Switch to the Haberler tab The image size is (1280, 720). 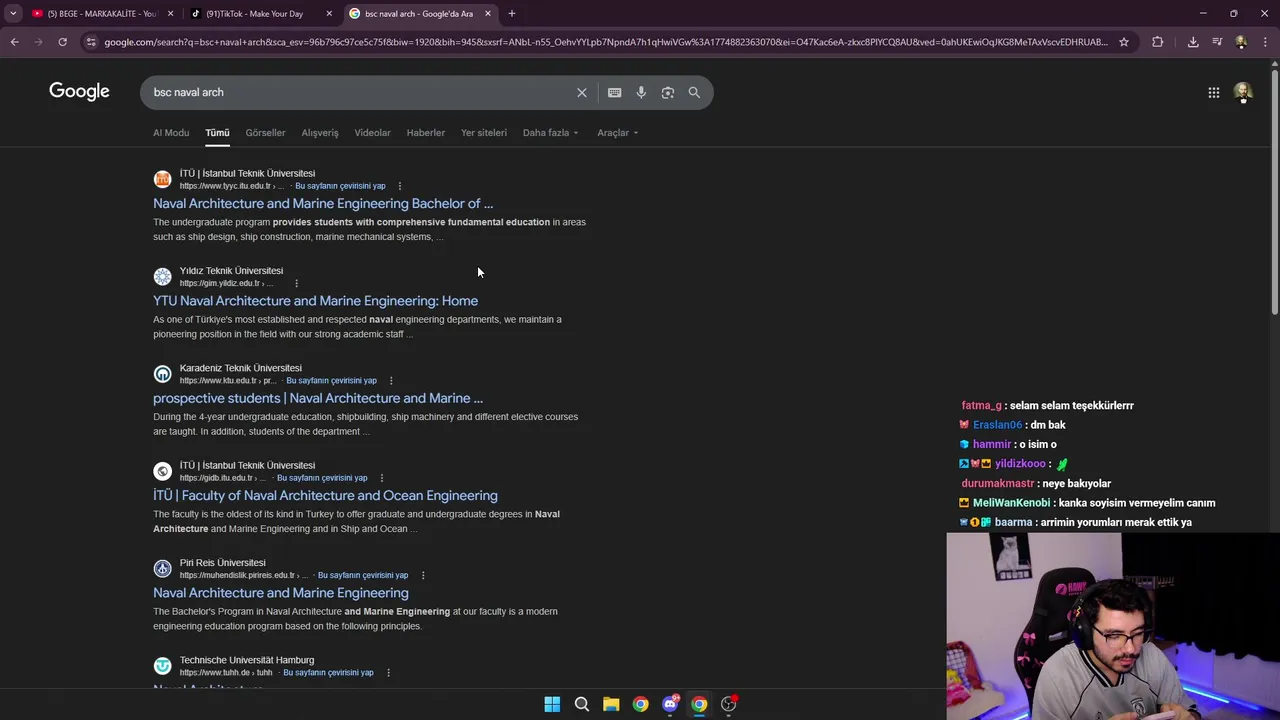click(x=425, y=133)
